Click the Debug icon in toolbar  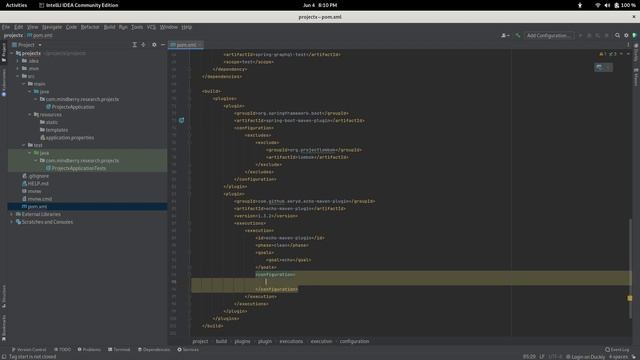[x=589, y=36]
